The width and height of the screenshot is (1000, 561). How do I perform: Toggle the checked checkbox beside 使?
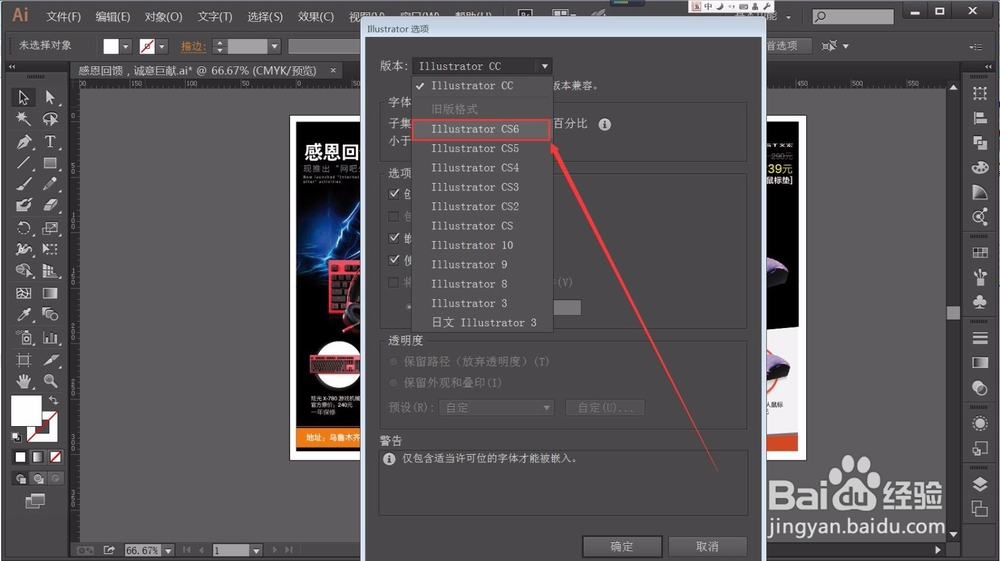pyautogui.click(x=394, y=259)
